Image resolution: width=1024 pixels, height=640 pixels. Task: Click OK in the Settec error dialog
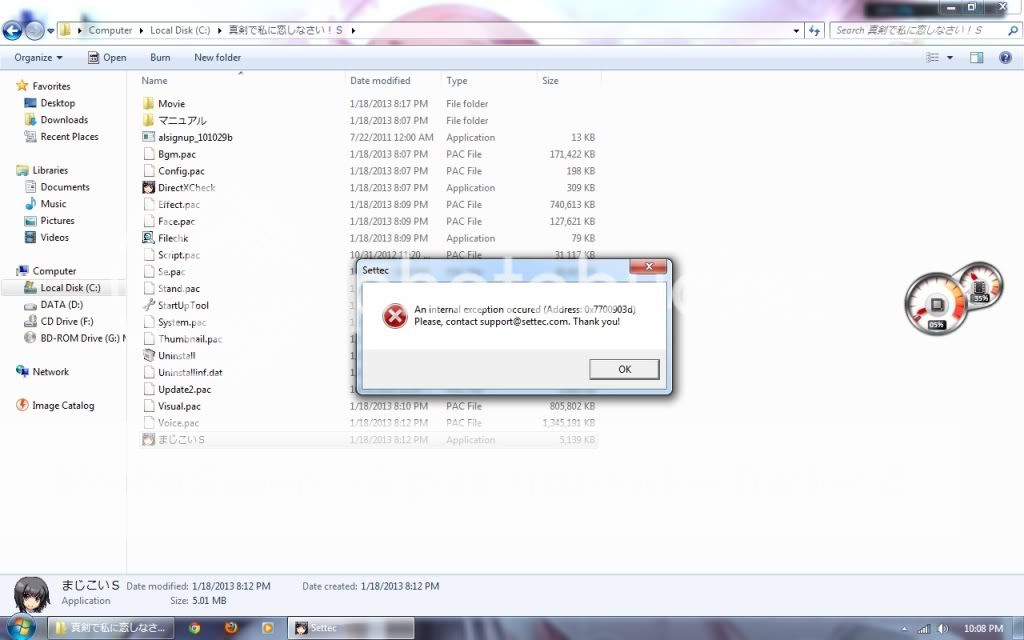(624, 369)
